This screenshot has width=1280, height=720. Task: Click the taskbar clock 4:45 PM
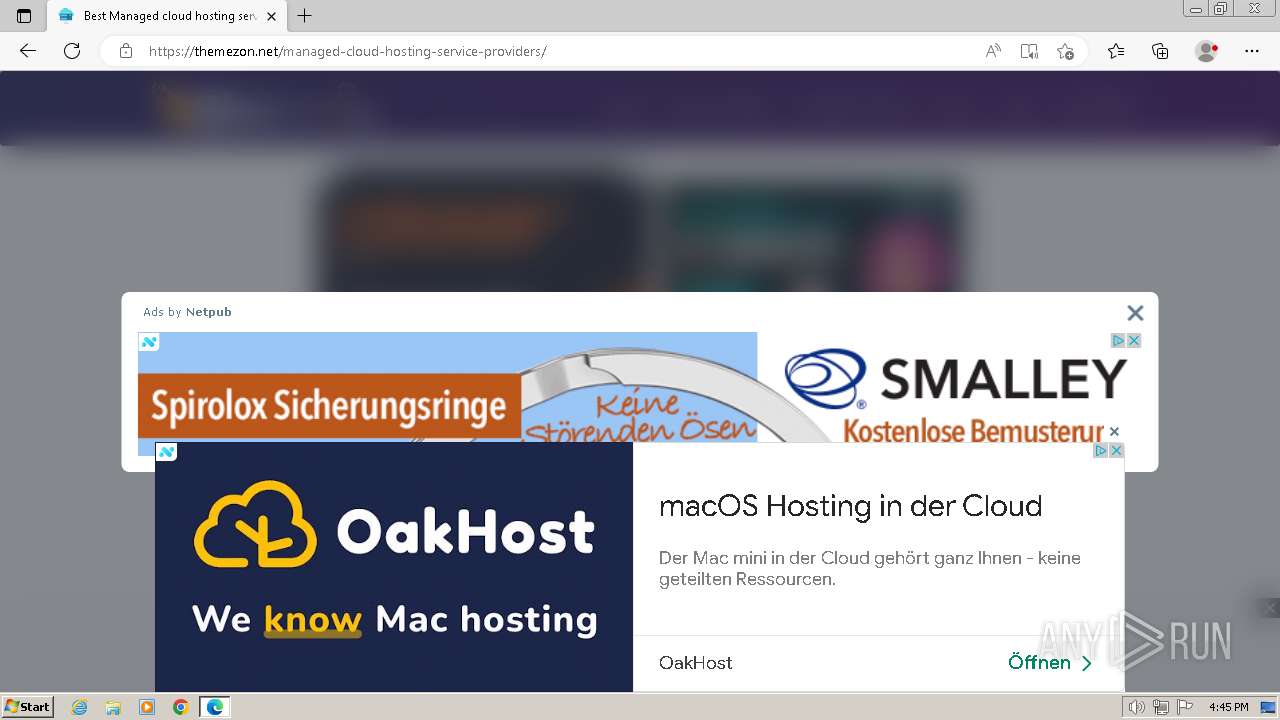coord(1229,707)
